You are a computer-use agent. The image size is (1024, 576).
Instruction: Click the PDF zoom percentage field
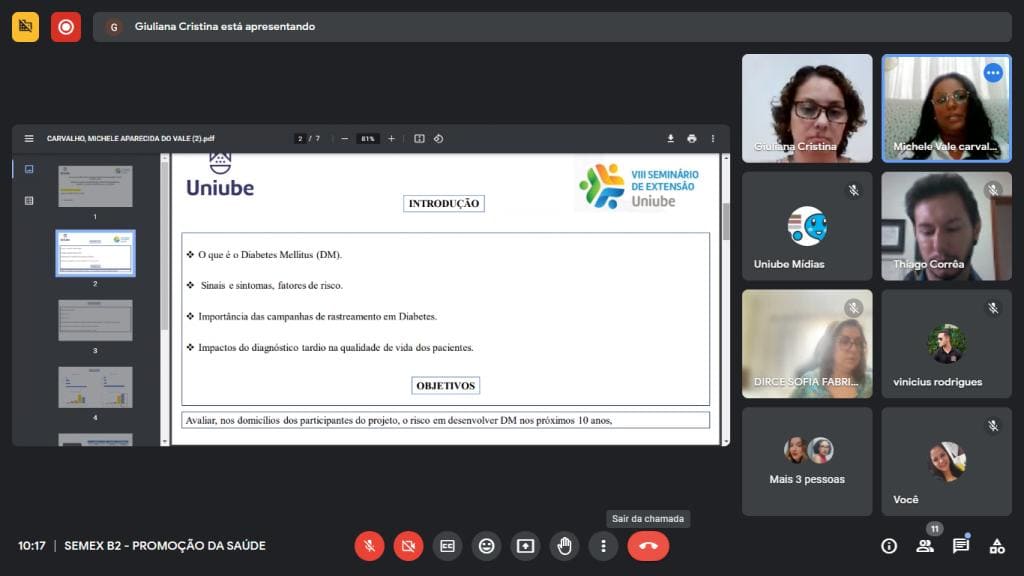[368, 138]
